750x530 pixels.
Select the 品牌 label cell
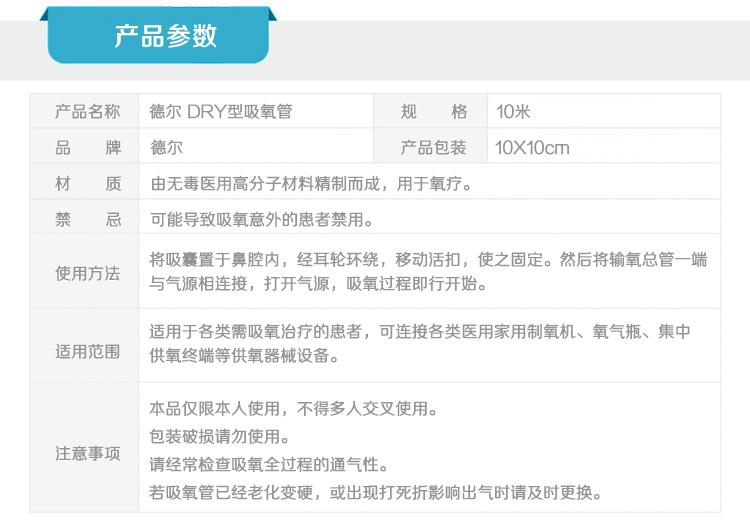click(x=87, y=148)
